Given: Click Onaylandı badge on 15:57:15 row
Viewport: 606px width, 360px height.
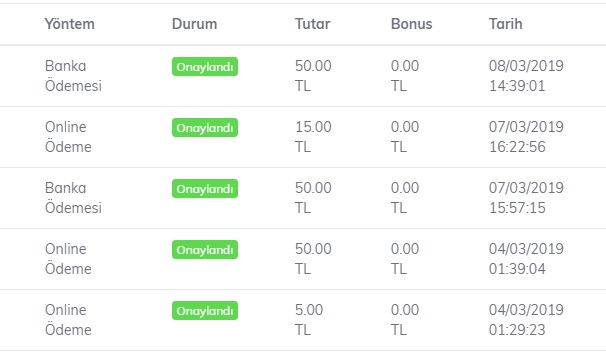Looking at the screenshot, I should [x=205, y=189].
